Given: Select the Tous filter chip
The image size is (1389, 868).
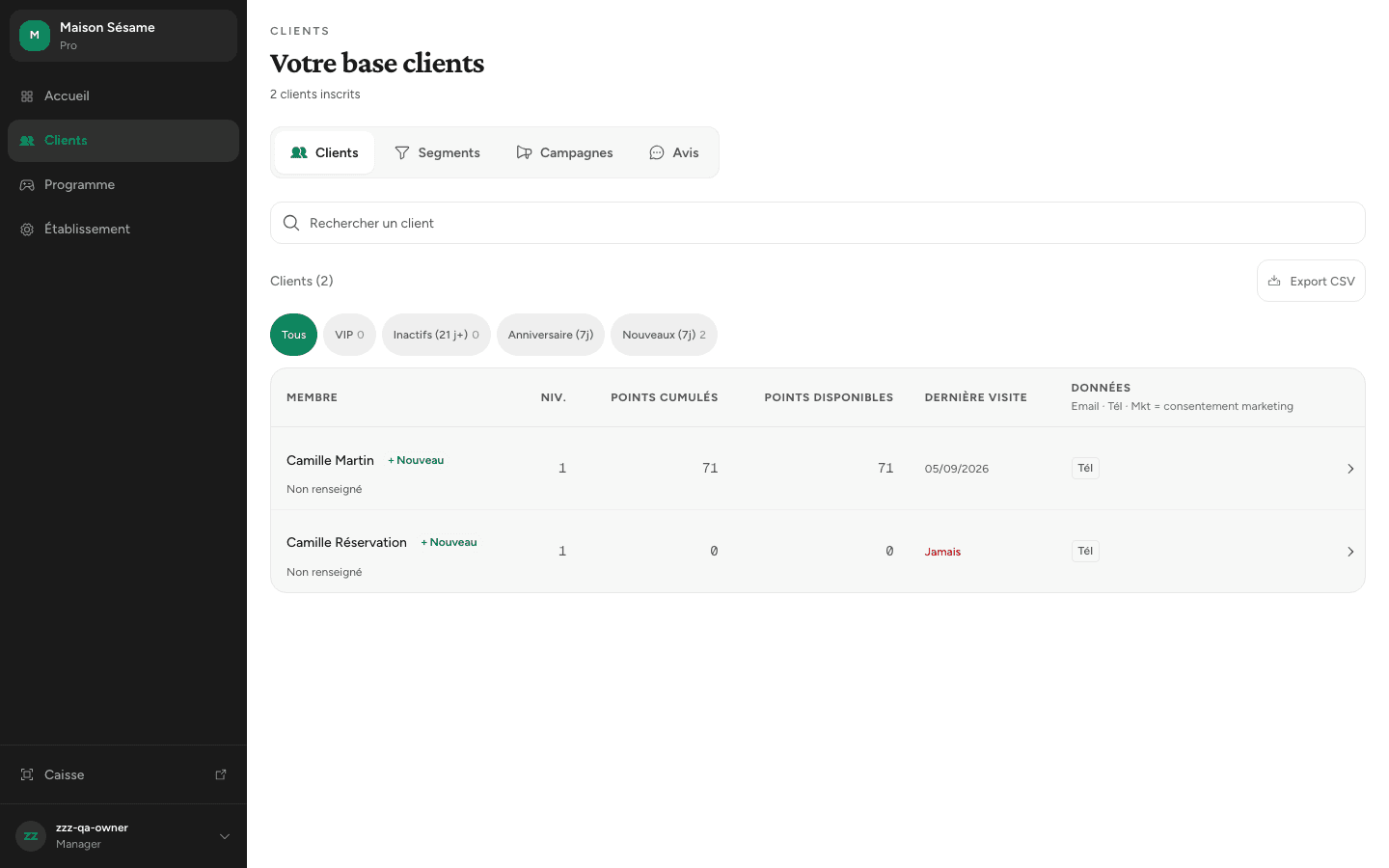Looking at the screenshot, I should [x=293, y=335].
